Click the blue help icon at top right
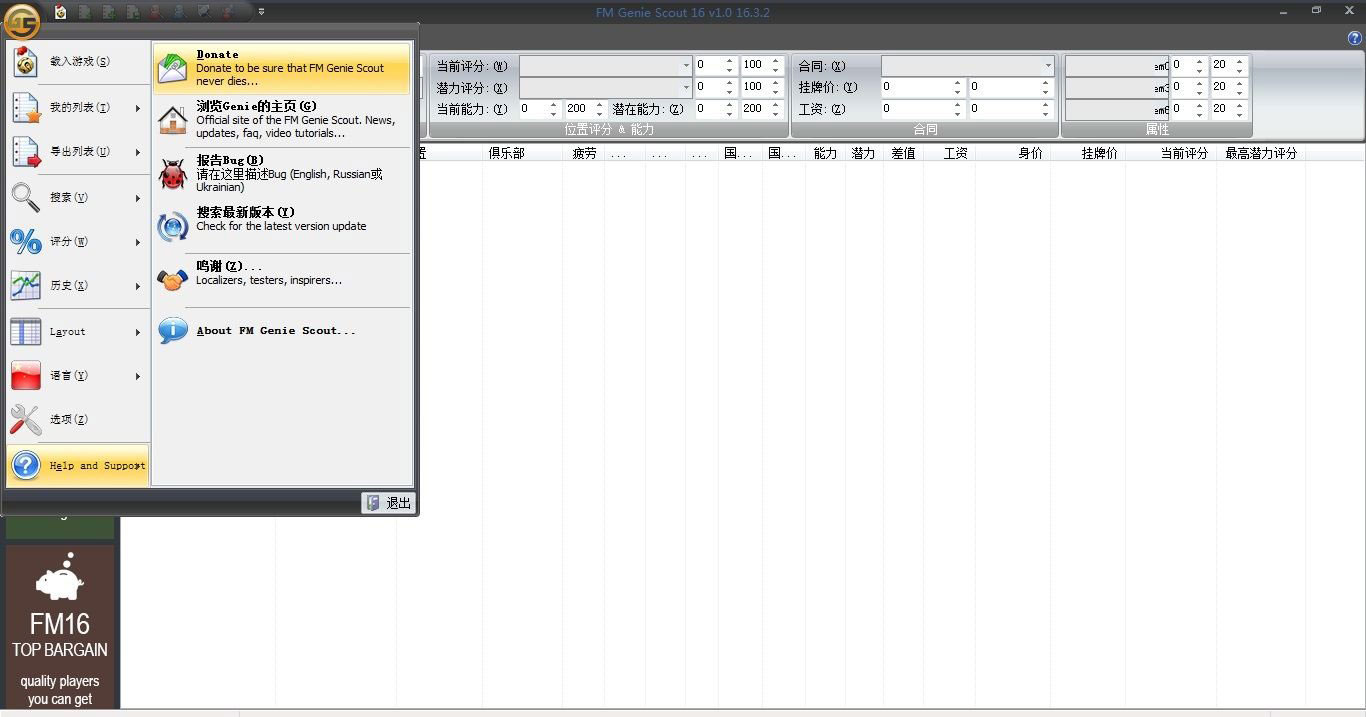Image resolution: width=1366 pixels, height=717 pixels. 1355,38
